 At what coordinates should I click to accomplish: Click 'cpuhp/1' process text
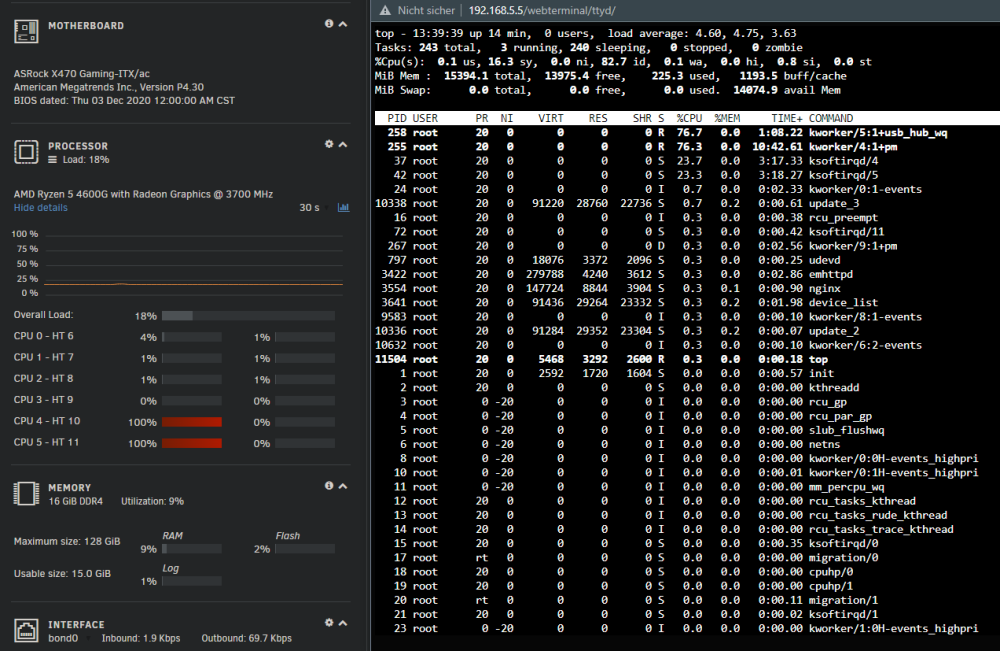tap(831, 586)
